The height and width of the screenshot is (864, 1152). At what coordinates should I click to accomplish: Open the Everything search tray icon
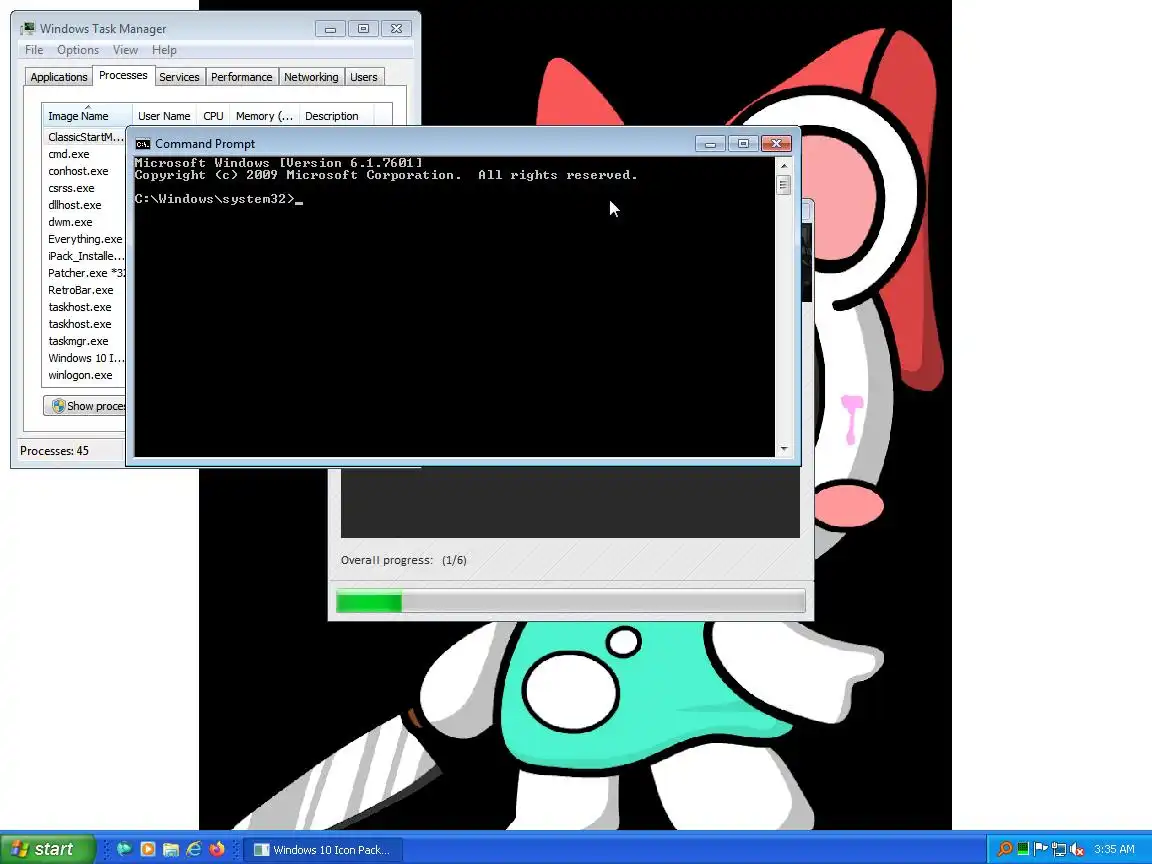[1004, 849]
